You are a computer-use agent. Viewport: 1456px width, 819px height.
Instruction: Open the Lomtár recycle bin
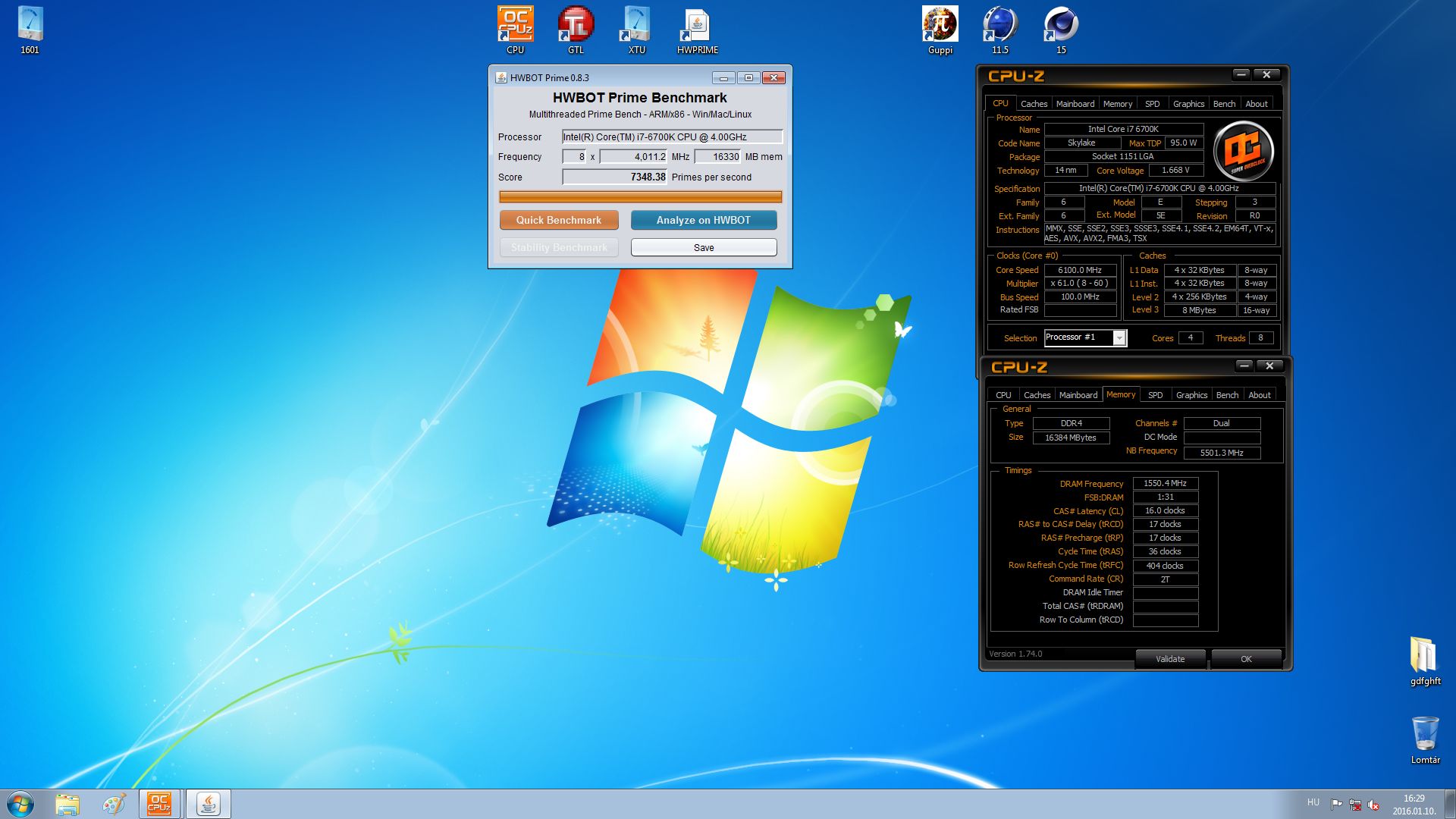click(x=1425, y=734)
